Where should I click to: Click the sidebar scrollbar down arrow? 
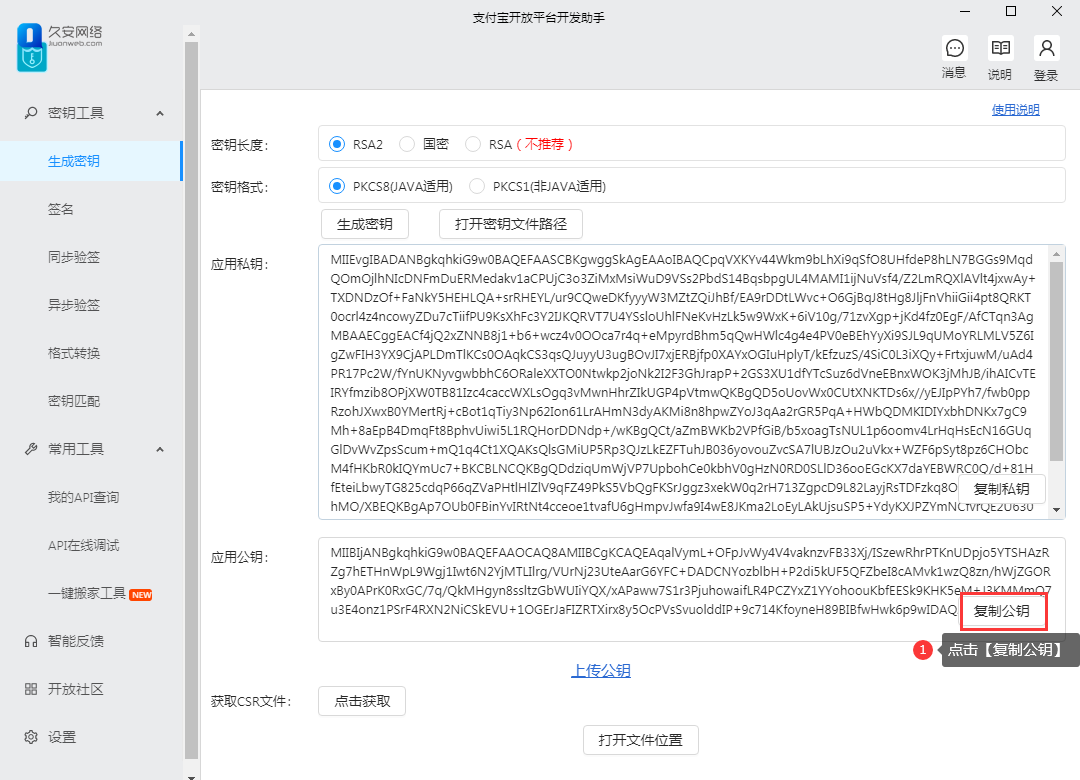coord(191,776)
